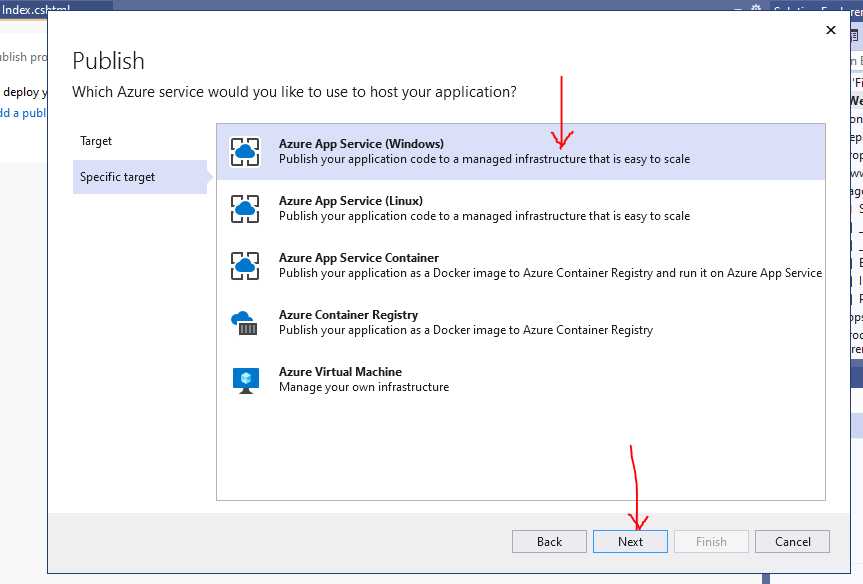The image size is (863, 584).
Task: Close the Publish dialog with the X
Action: [830, 31]
